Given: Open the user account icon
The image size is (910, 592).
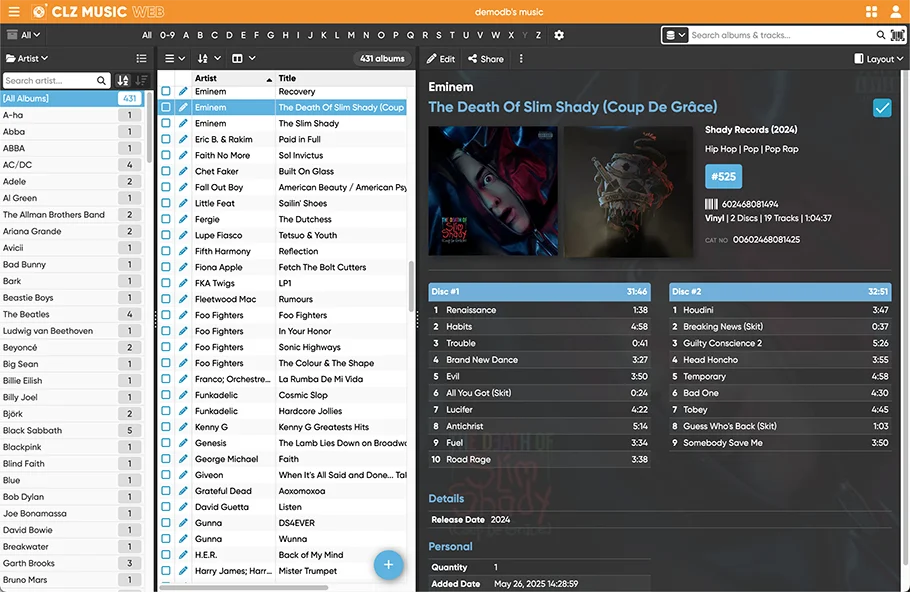Looking at the screenshot, I should [x=896, y=12].
